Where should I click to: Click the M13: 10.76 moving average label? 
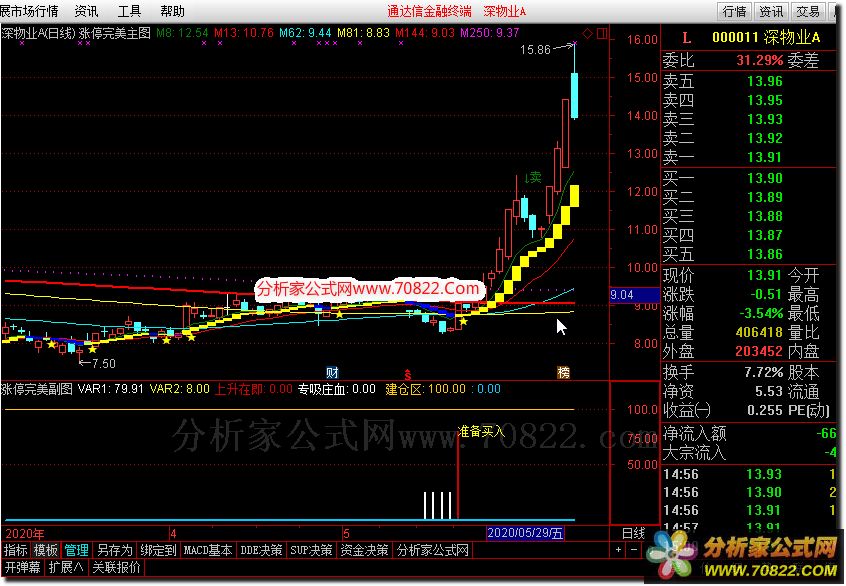[x=244, y=33]
